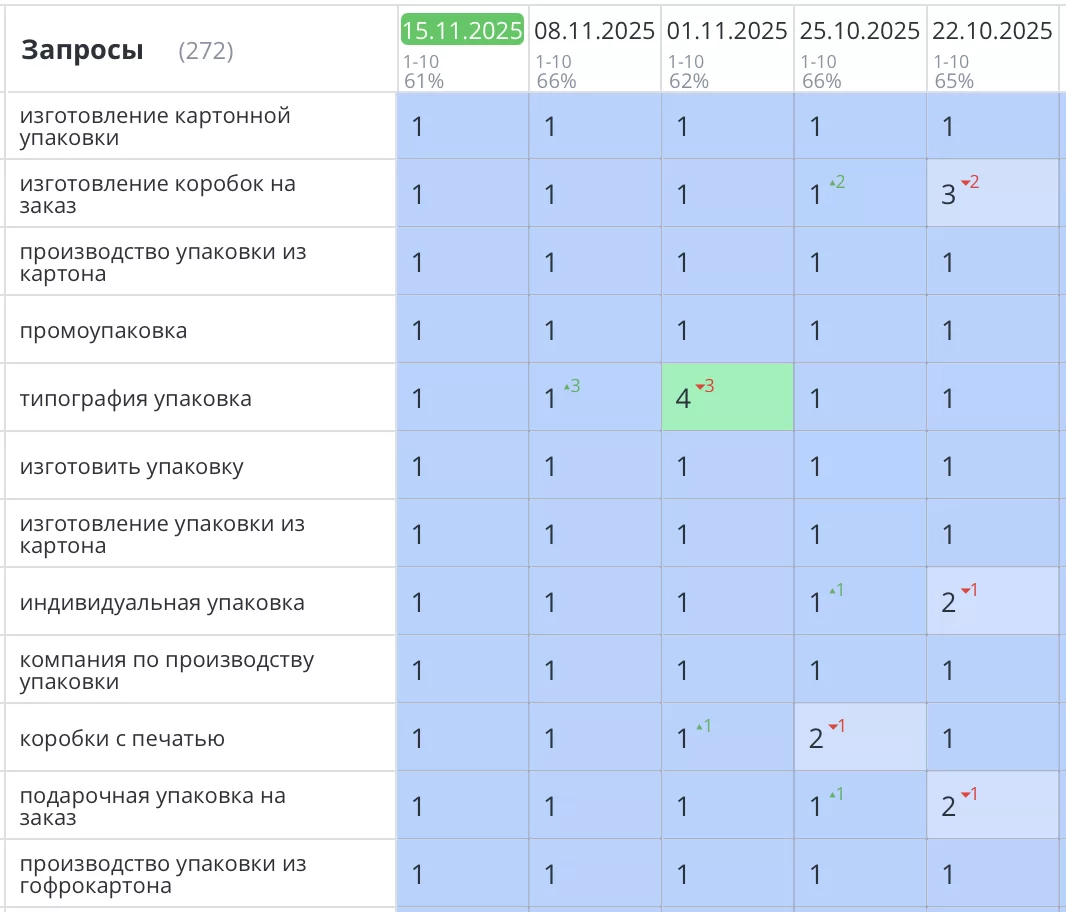This screenshot has width=1066, height=912.
Task: Click the (272) queries count
Action: [x=205, y=51]
